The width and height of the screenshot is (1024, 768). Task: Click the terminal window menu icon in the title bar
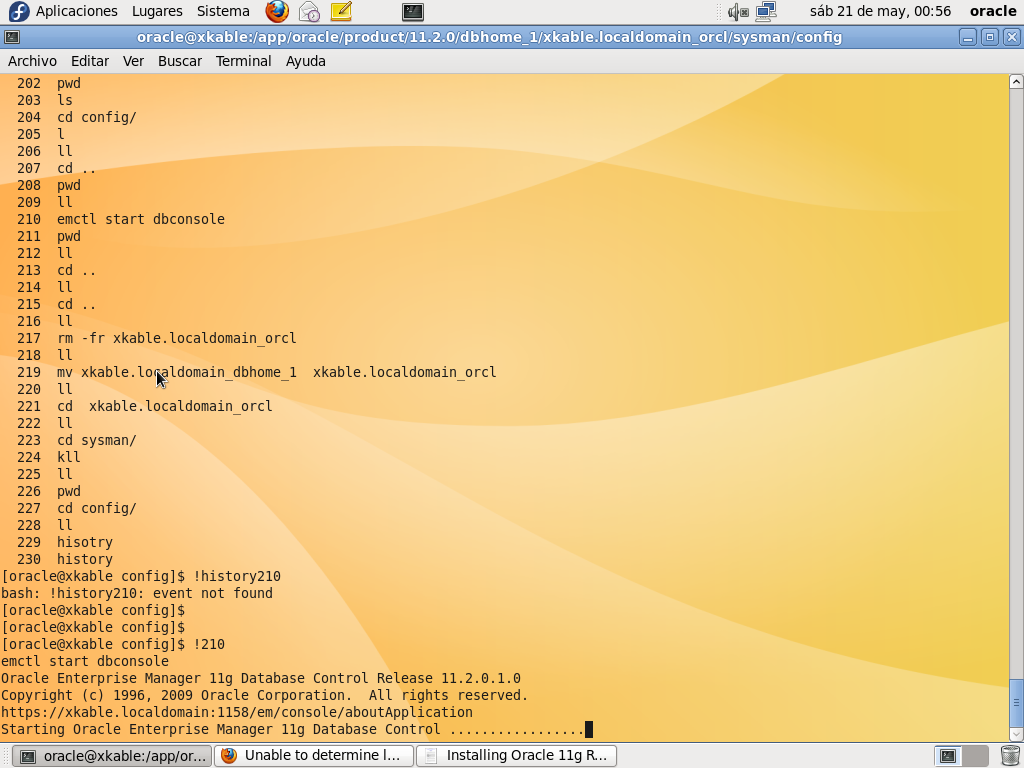click(12, 37)
